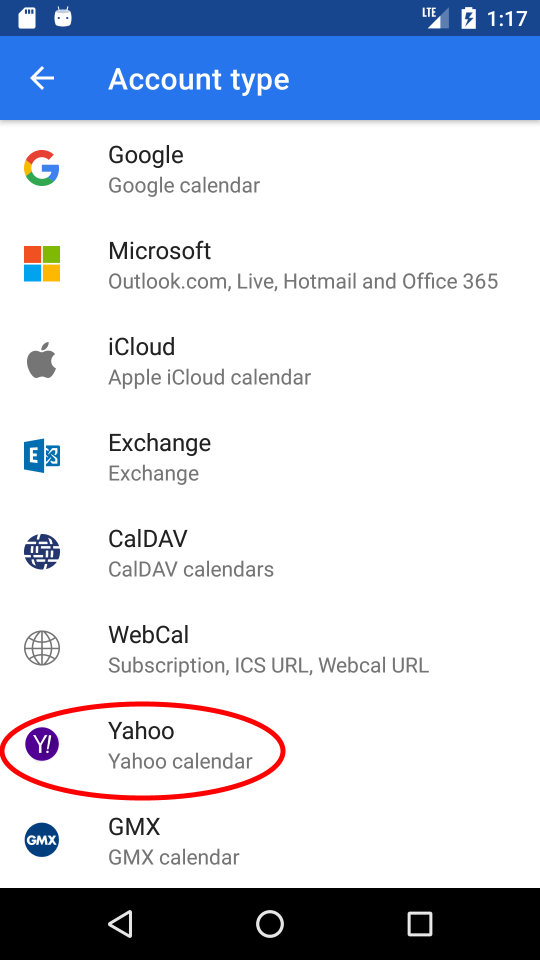Tap the purple Yahoo icon
540x960 pixels.
pyautogui.click(x=42, y=744)
